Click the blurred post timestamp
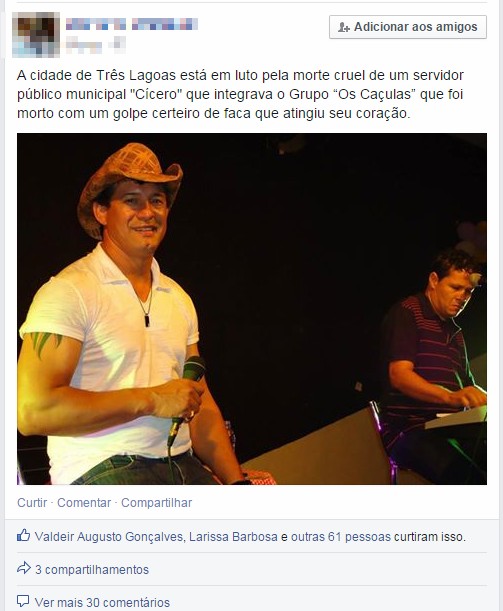503x611 pixels. coord(84,46)
